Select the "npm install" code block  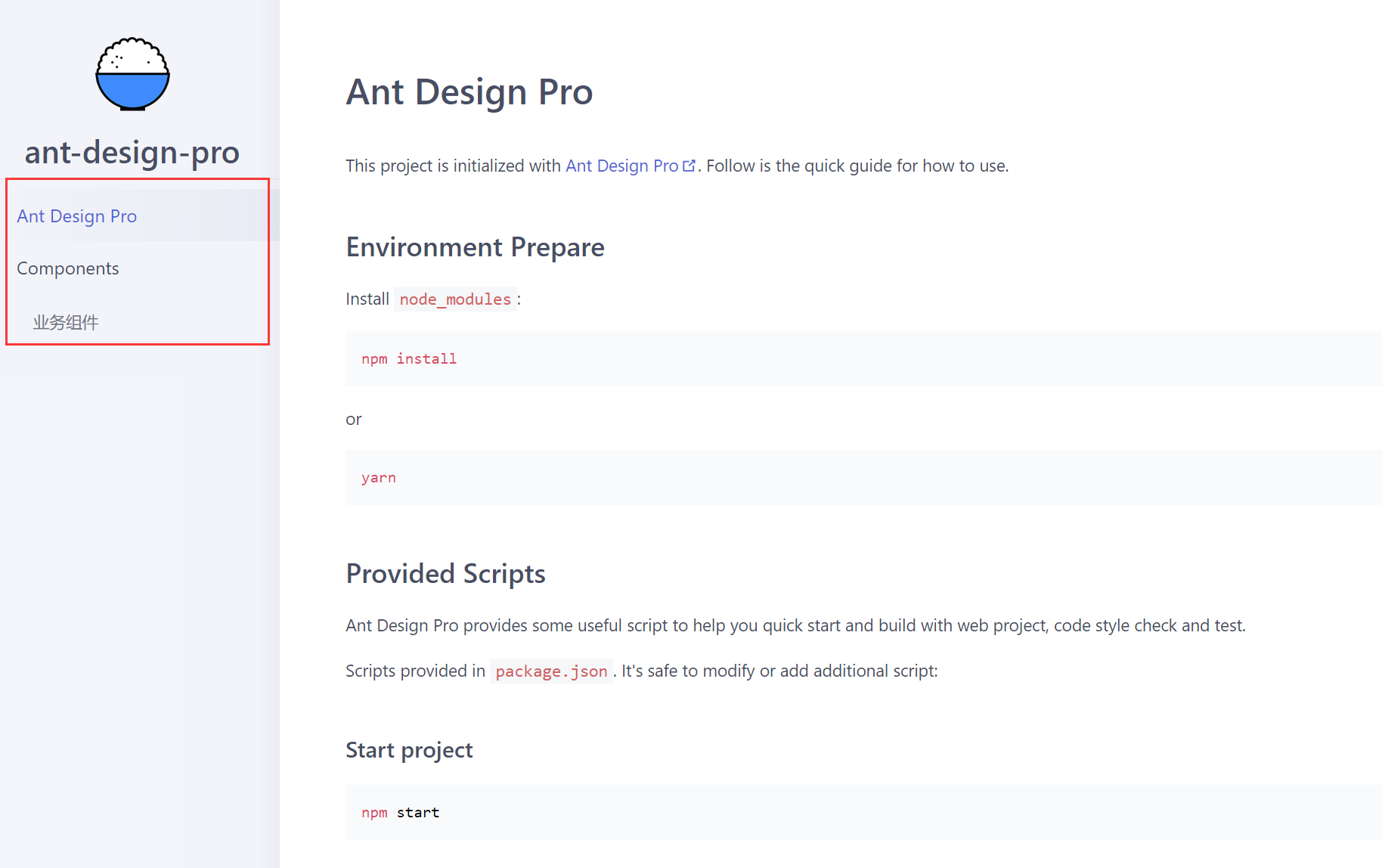click(x=408, y=358)
